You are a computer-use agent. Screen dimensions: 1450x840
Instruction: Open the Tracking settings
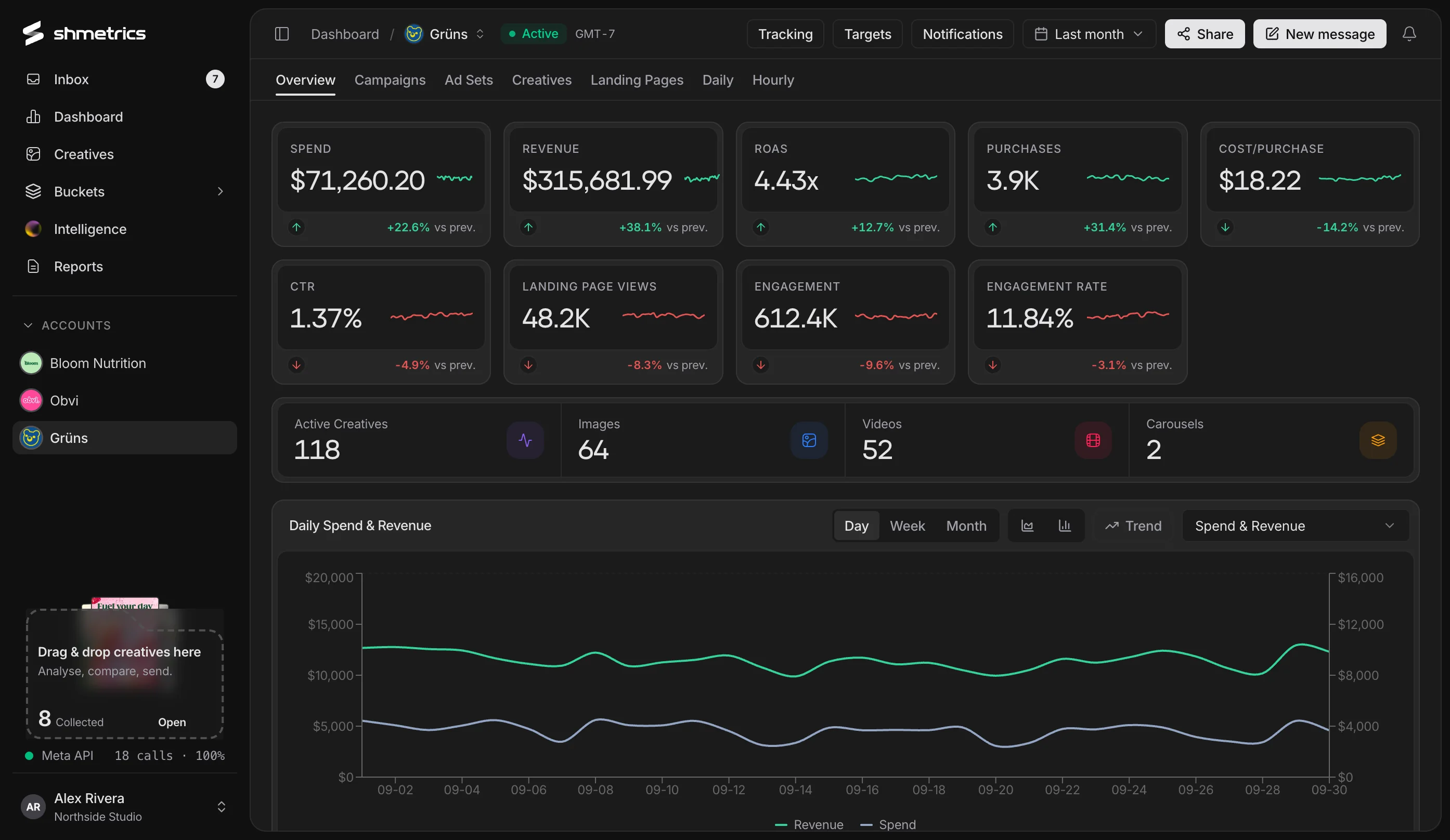click(x=785, y=34)
